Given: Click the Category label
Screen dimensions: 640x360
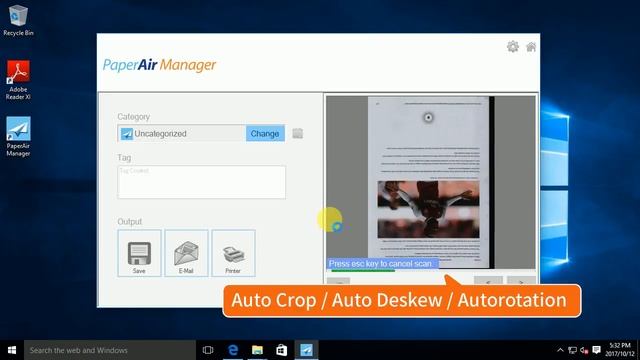Looking at the screenshot, I should tap(133, 117).
